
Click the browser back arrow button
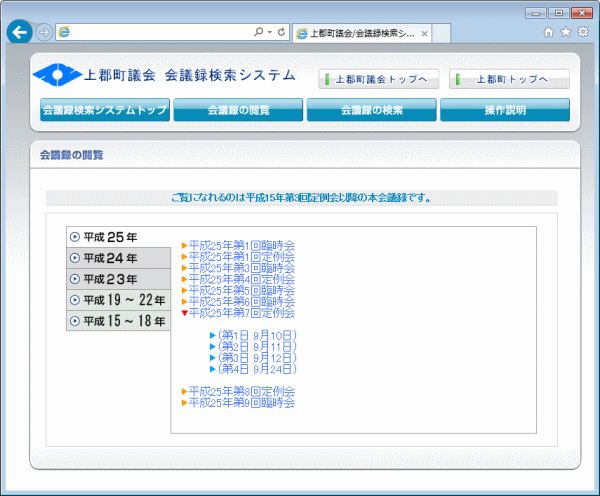pos(19,32)
